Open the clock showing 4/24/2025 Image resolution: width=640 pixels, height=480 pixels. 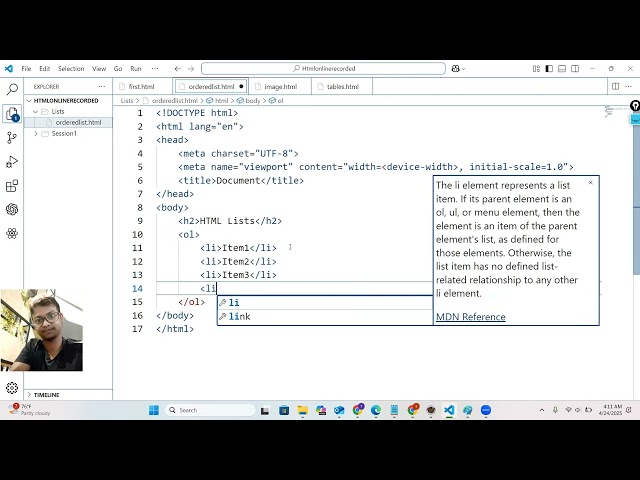(x=611, y=410)
